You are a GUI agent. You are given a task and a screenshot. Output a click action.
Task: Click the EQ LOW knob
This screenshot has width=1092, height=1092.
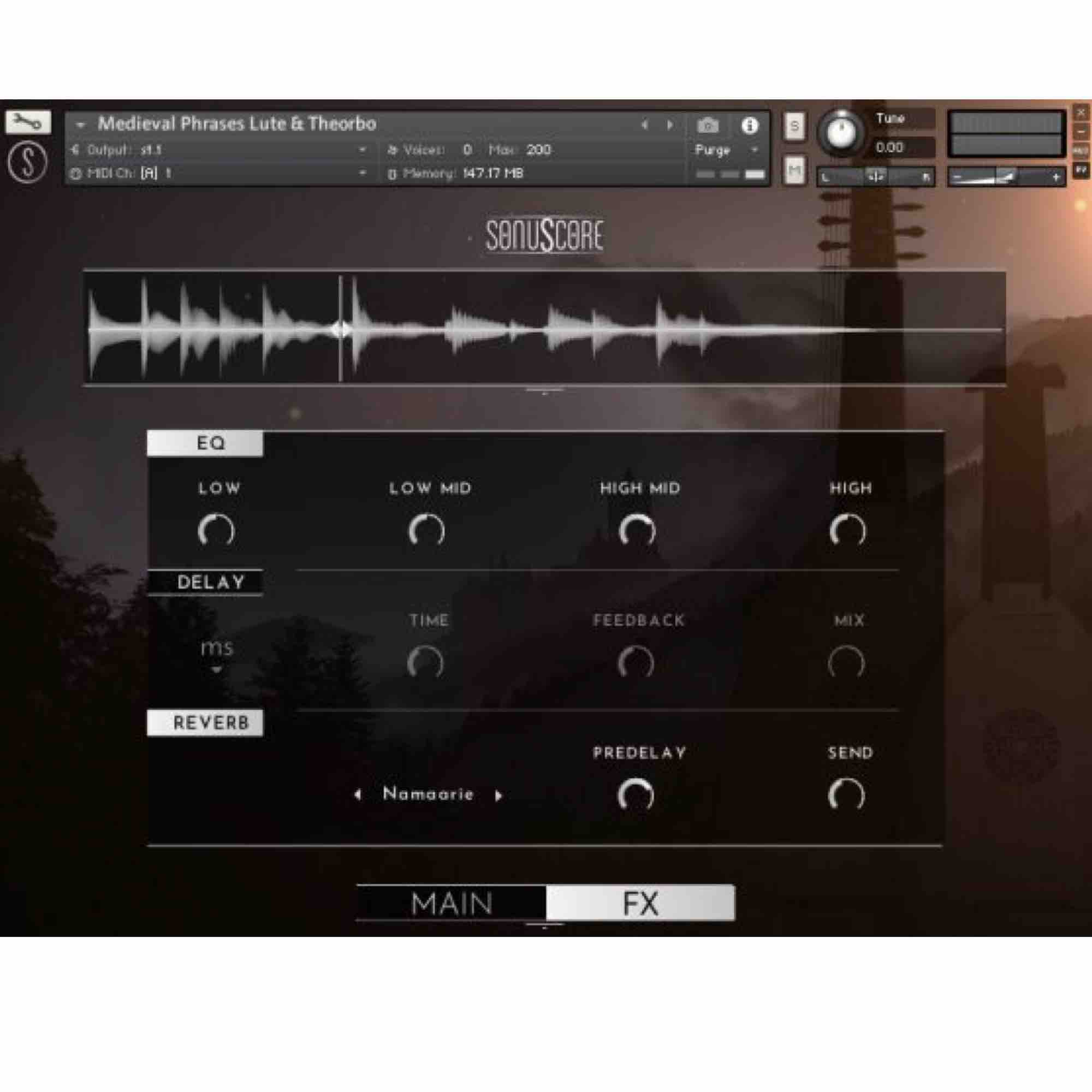(x=216, y=531)
